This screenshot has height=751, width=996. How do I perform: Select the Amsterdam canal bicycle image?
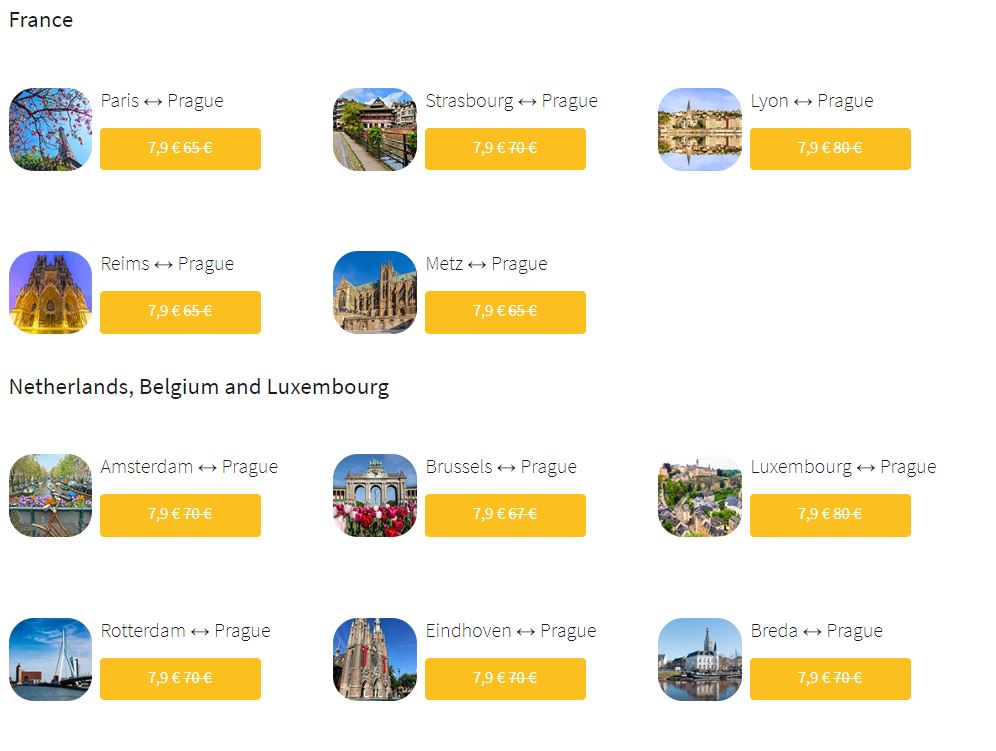tap(50, 496)
